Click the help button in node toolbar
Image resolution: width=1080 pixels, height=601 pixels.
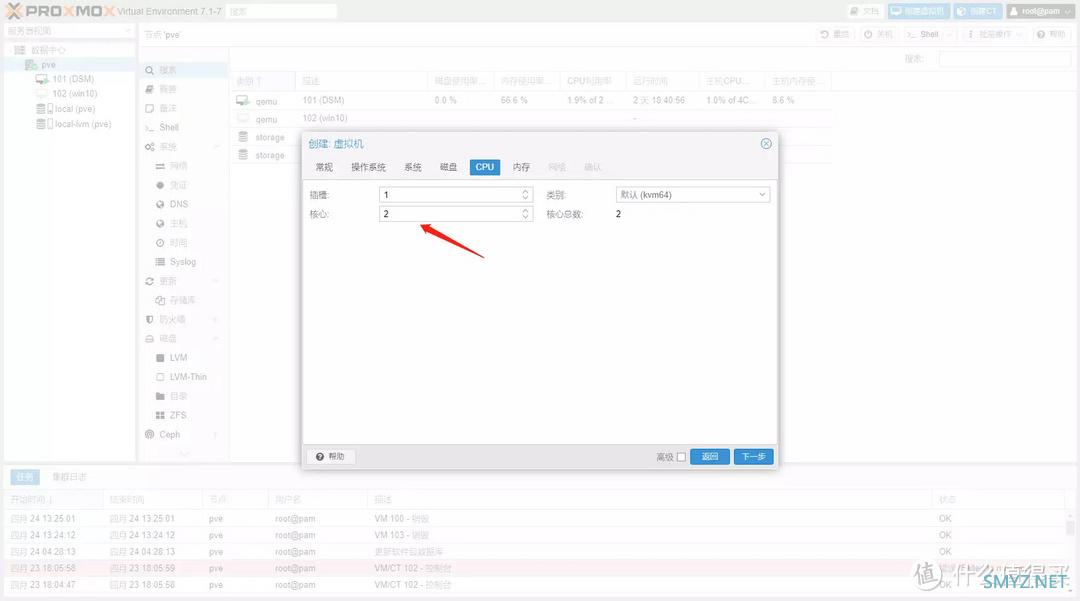tap(1052, 34)
